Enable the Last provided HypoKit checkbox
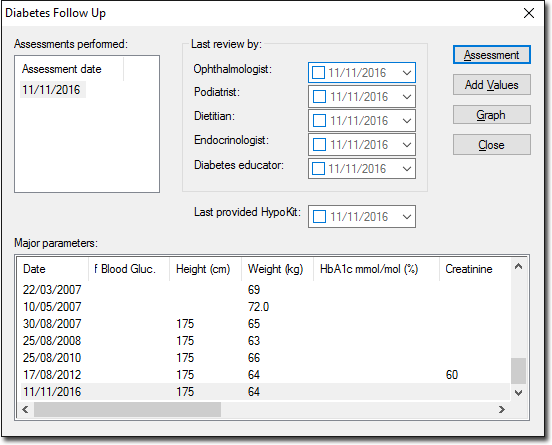 (319, 217)
